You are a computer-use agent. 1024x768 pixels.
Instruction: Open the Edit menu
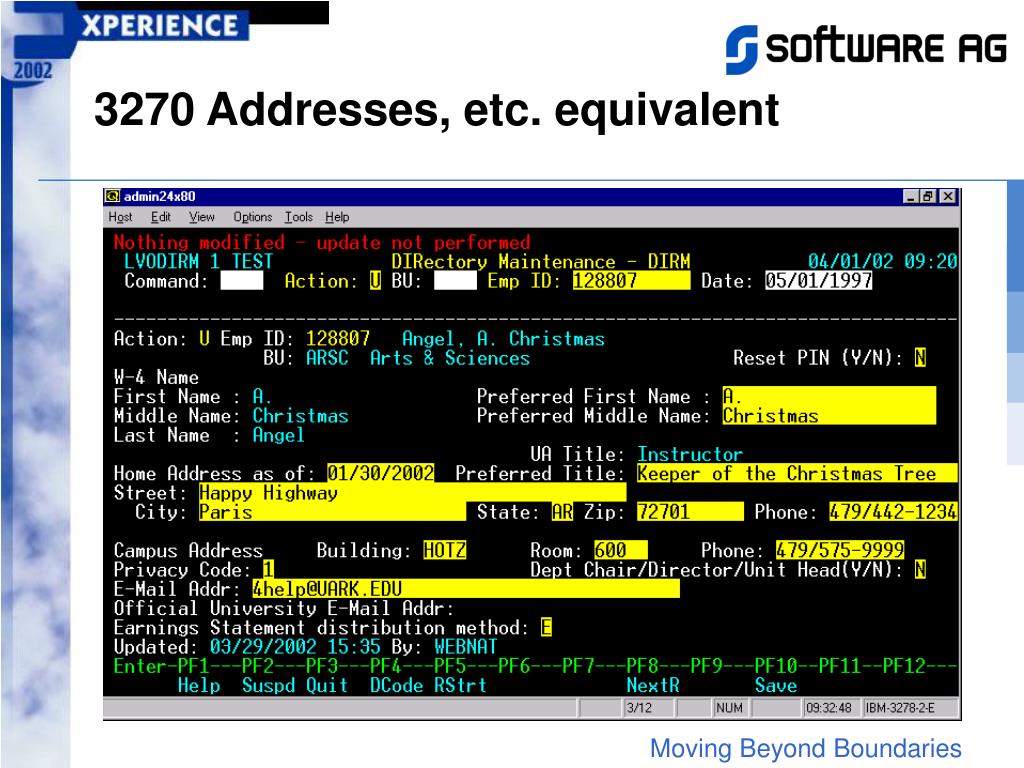point(161,217)
